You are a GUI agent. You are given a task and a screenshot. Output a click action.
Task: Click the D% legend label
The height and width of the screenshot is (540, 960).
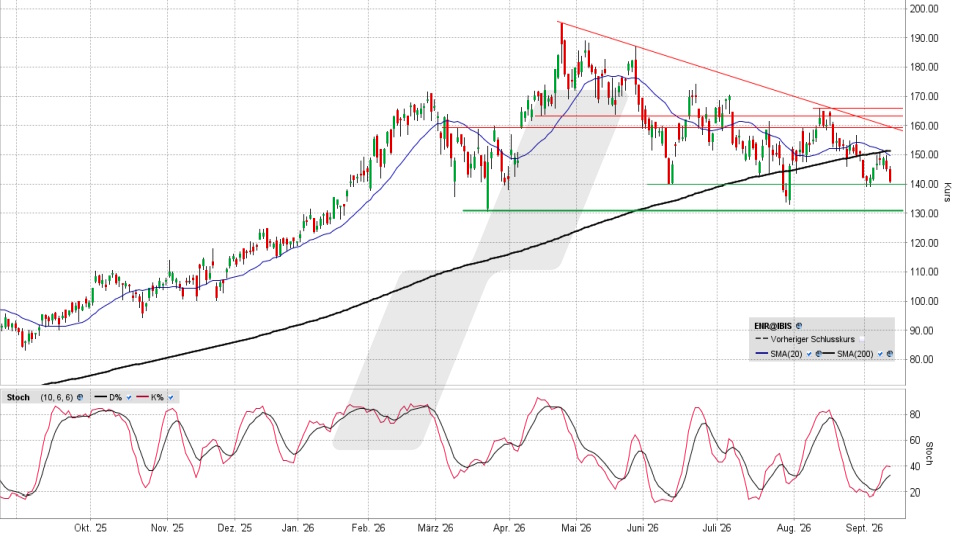[x=116, y=397]
